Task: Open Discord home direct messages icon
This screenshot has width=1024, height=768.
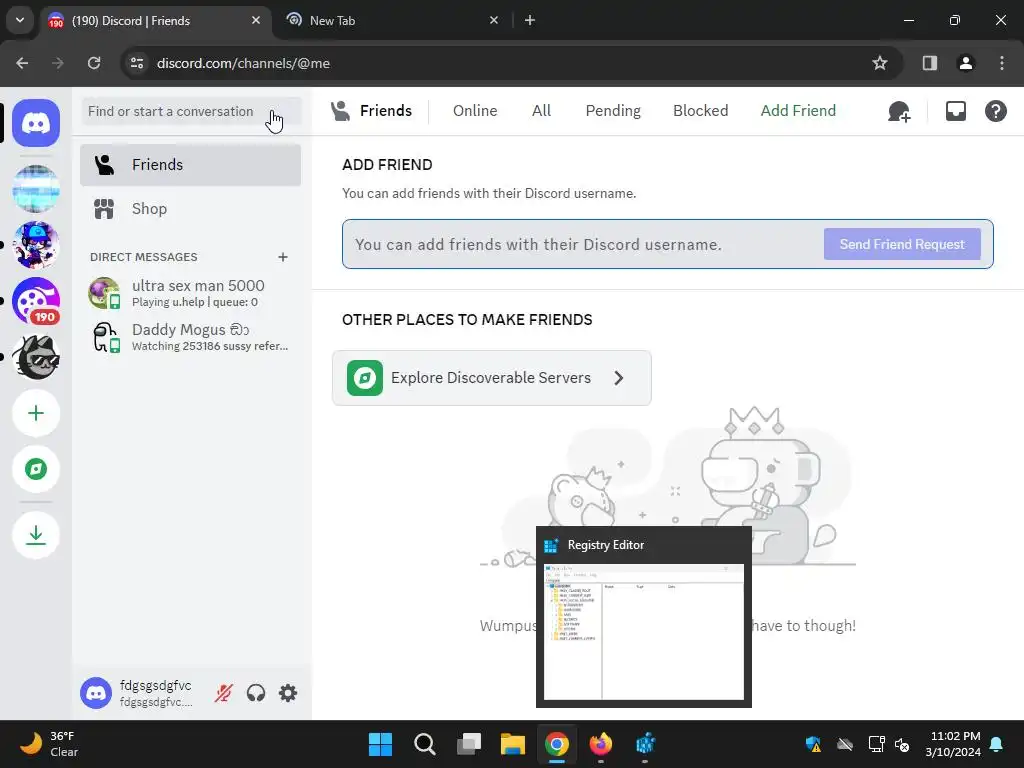Action: point(36,123)
